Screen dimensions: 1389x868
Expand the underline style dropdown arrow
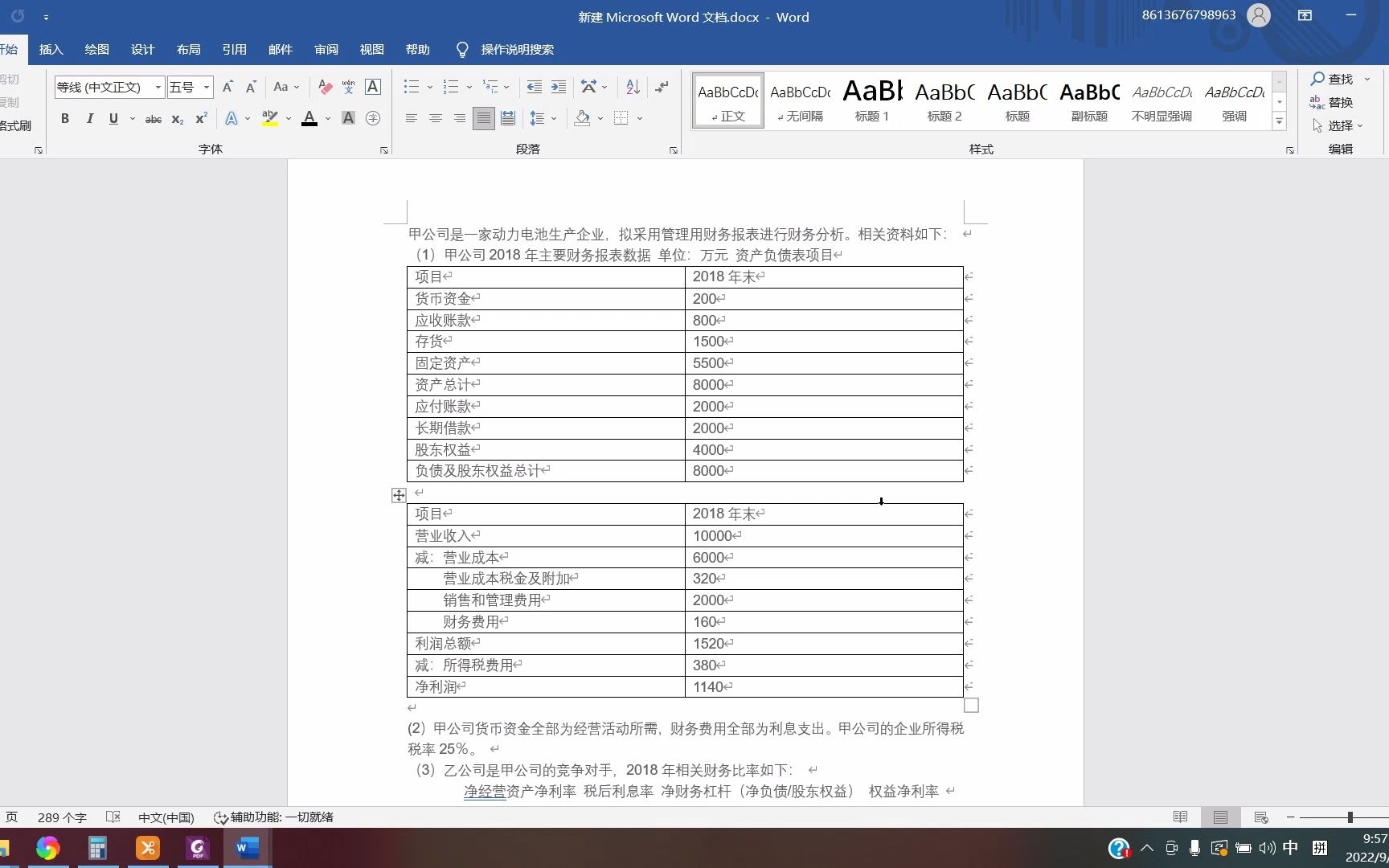(x=132, y=119)
